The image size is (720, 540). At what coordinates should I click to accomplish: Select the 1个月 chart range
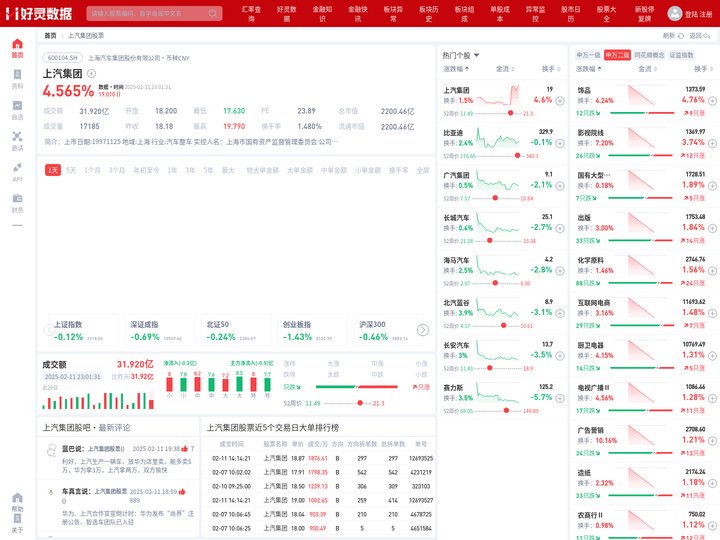tap(92, 170)
